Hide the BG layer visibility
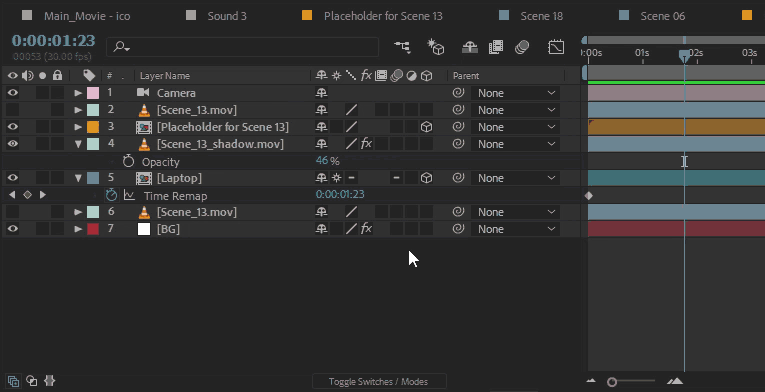 (13, 229)
